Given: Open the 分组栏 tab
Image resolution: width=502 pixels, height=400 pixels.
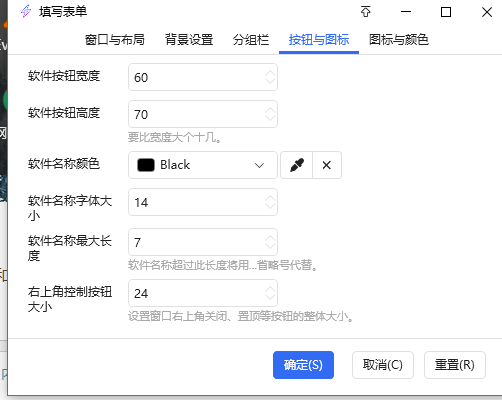Looking at the screenshot, I should (251, 40).
